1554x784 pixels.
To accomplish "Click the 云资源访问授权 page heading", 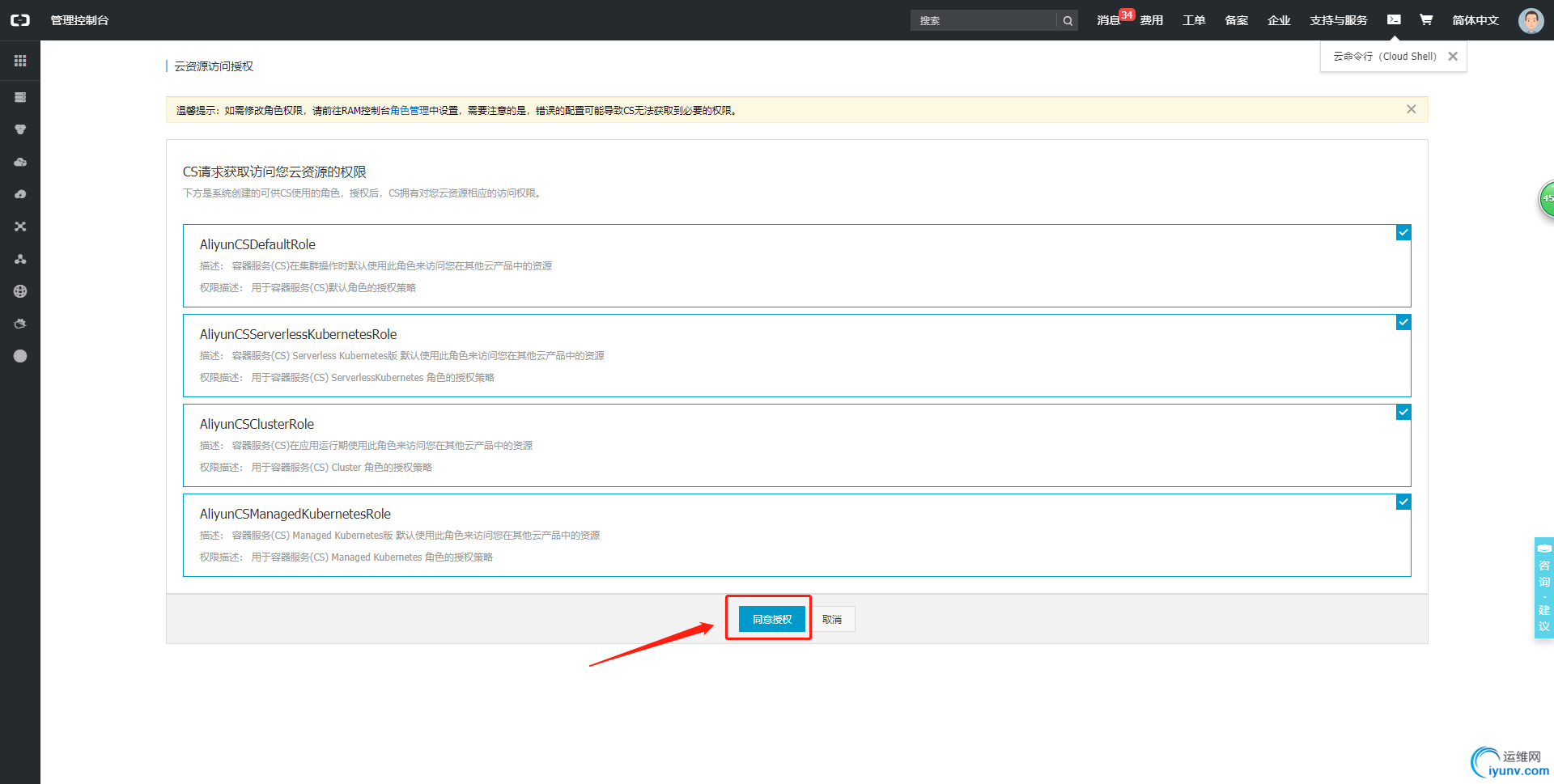I will pos(214,66).
